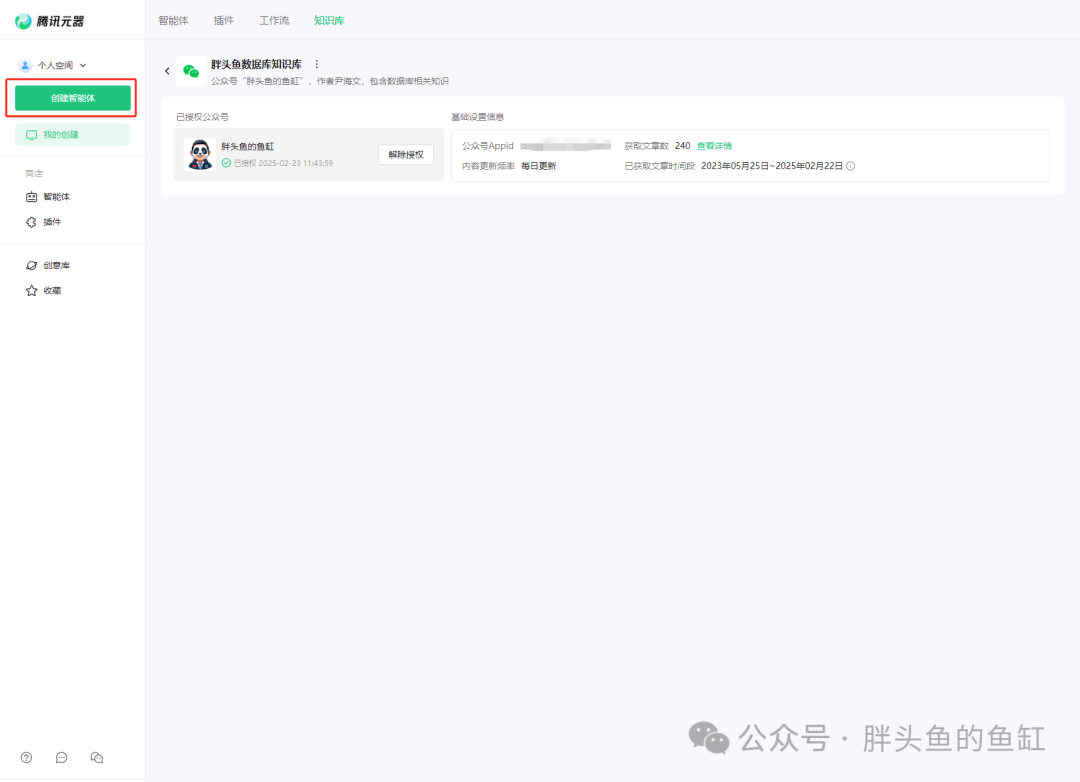1080x782 pixels.
Task: Click the 商店 sidebar section label
Action: (34, 174)
